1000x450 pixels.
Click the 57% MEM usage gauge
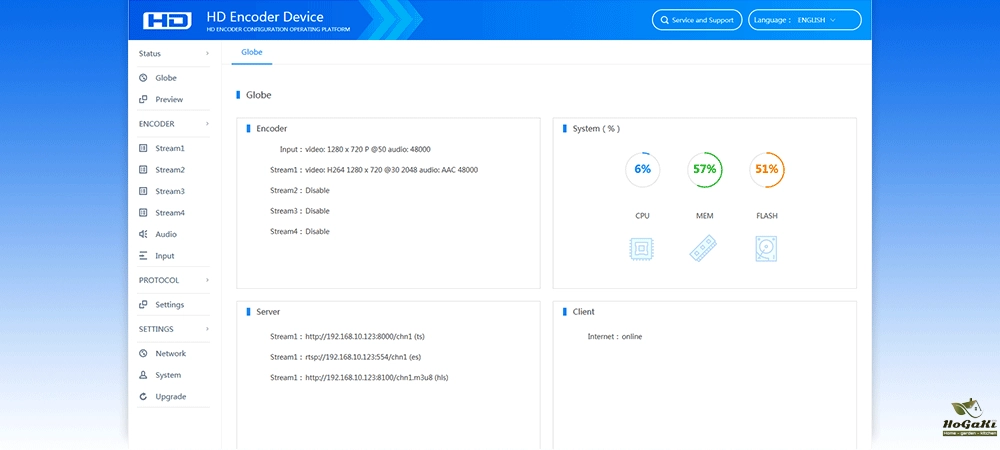tap(704, 169)
